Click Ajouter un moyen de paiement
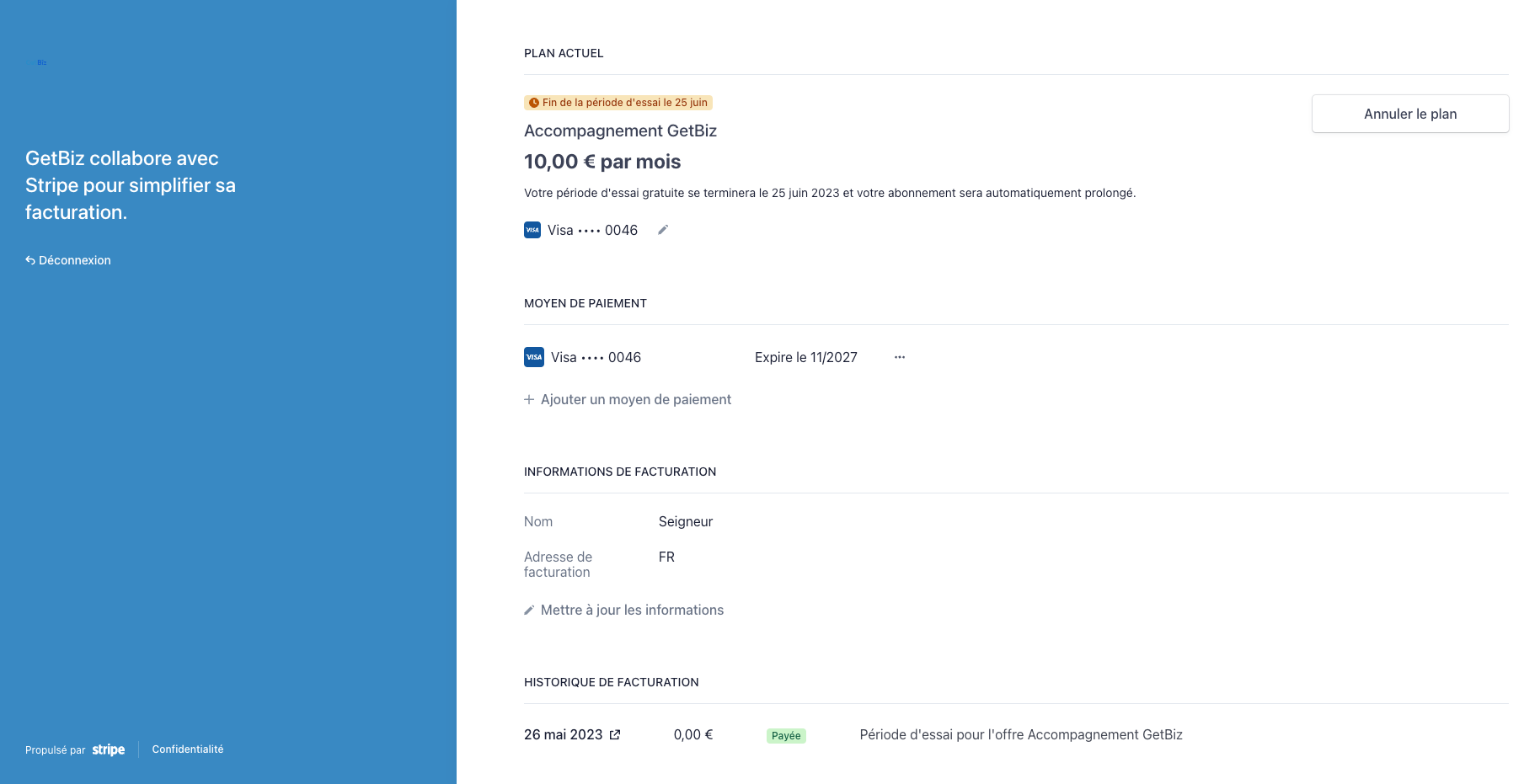The width and height of the screenshot is (1540, 784). pos(628,399)
